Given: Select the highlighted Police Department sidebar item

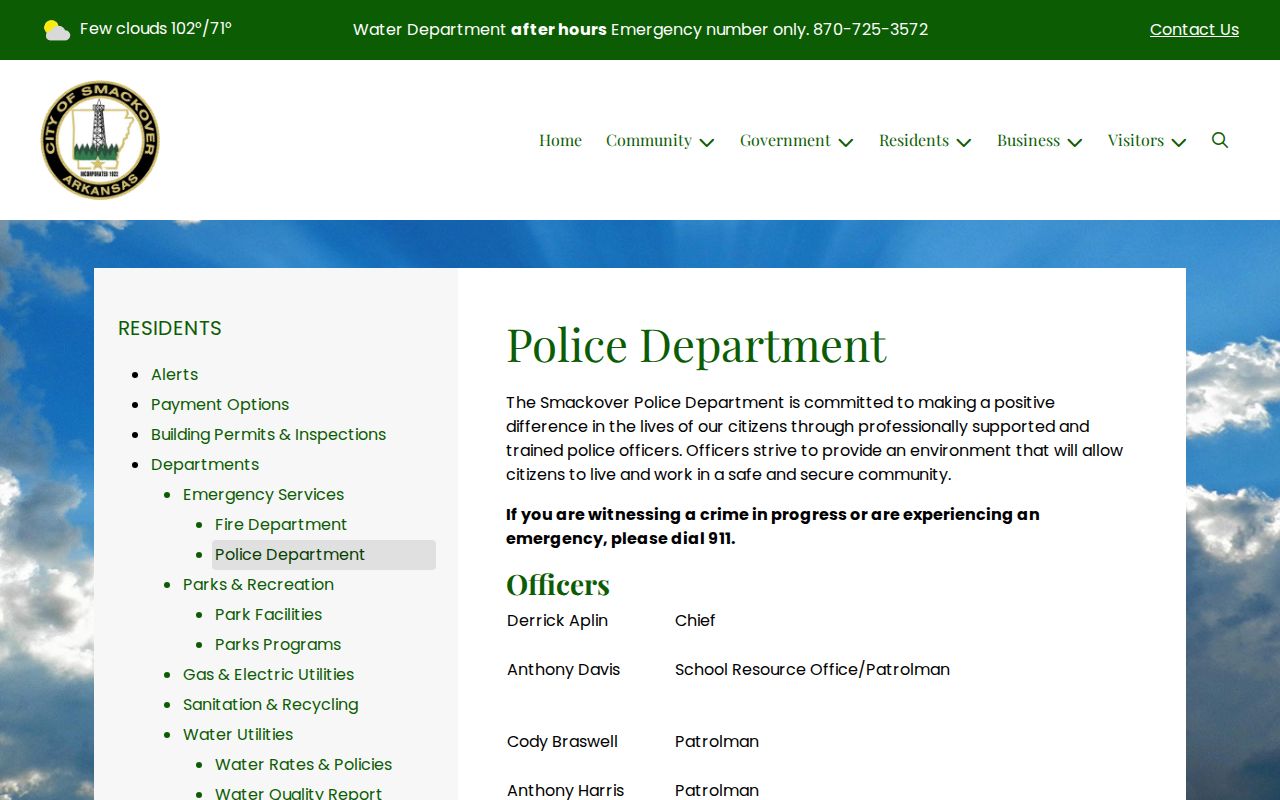Looking at the screenshot, I should pyautogui.click(x=324, y=555).
